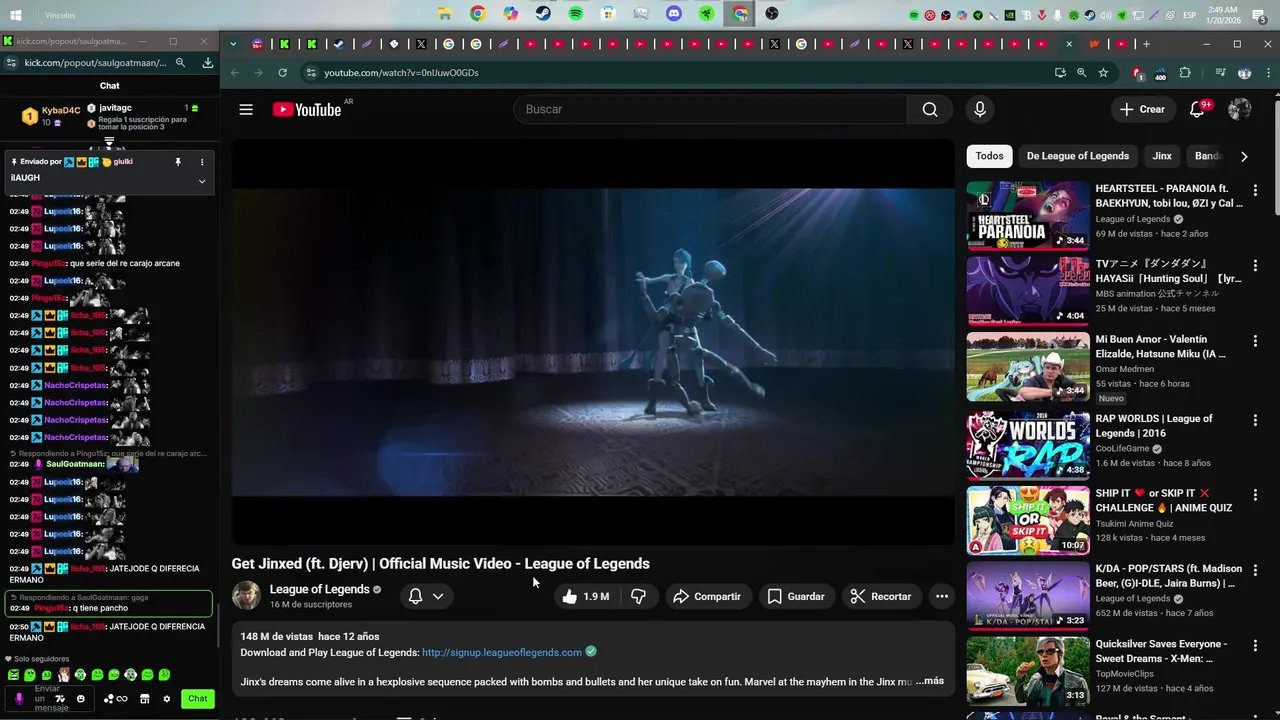Click KybaD4C top gifter in Kick leaderboard
1280x720 pixels.
(x=51, y=115)
